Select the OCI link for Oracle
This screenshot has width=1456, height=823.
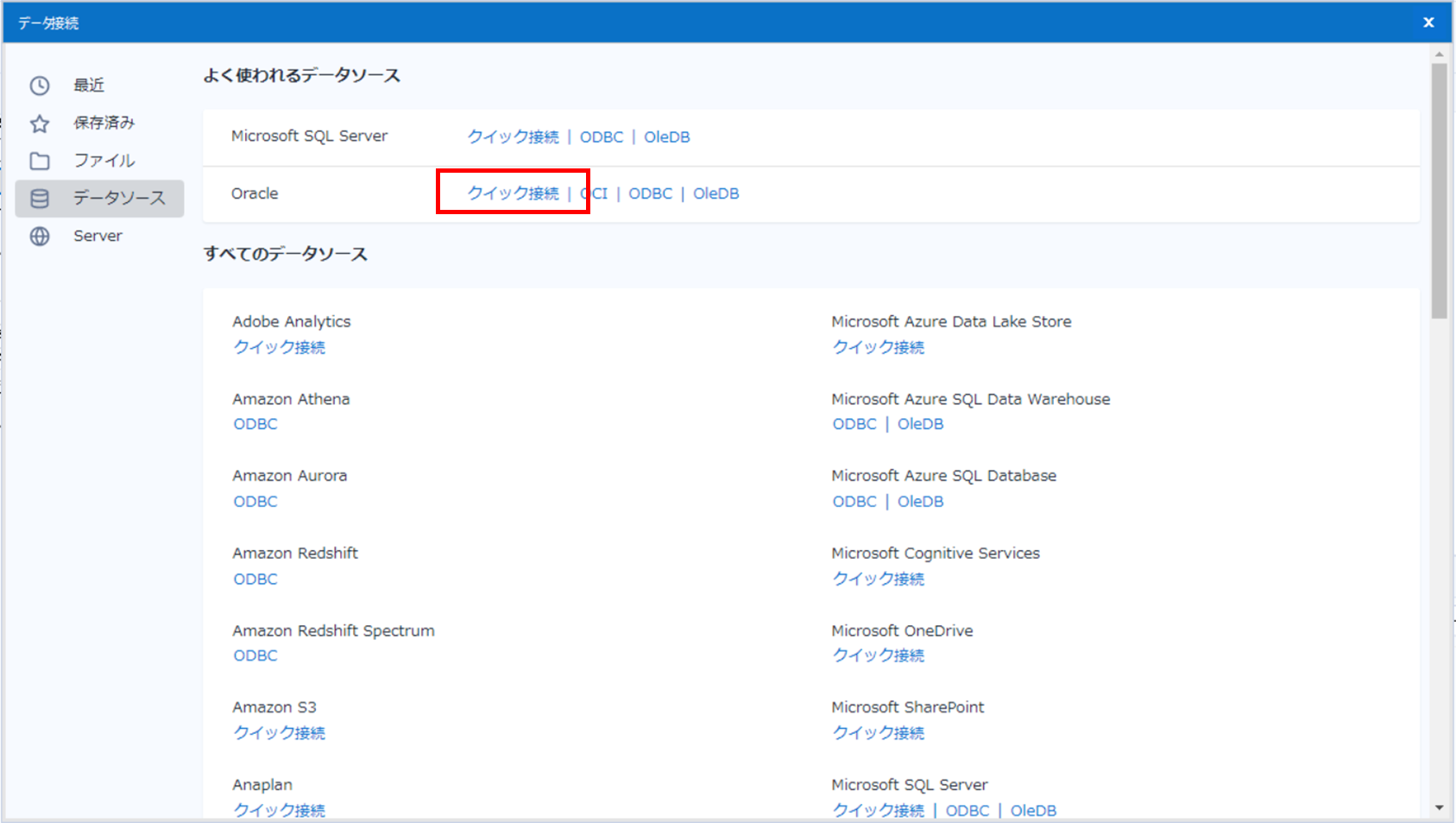click(x=594, y=193)
